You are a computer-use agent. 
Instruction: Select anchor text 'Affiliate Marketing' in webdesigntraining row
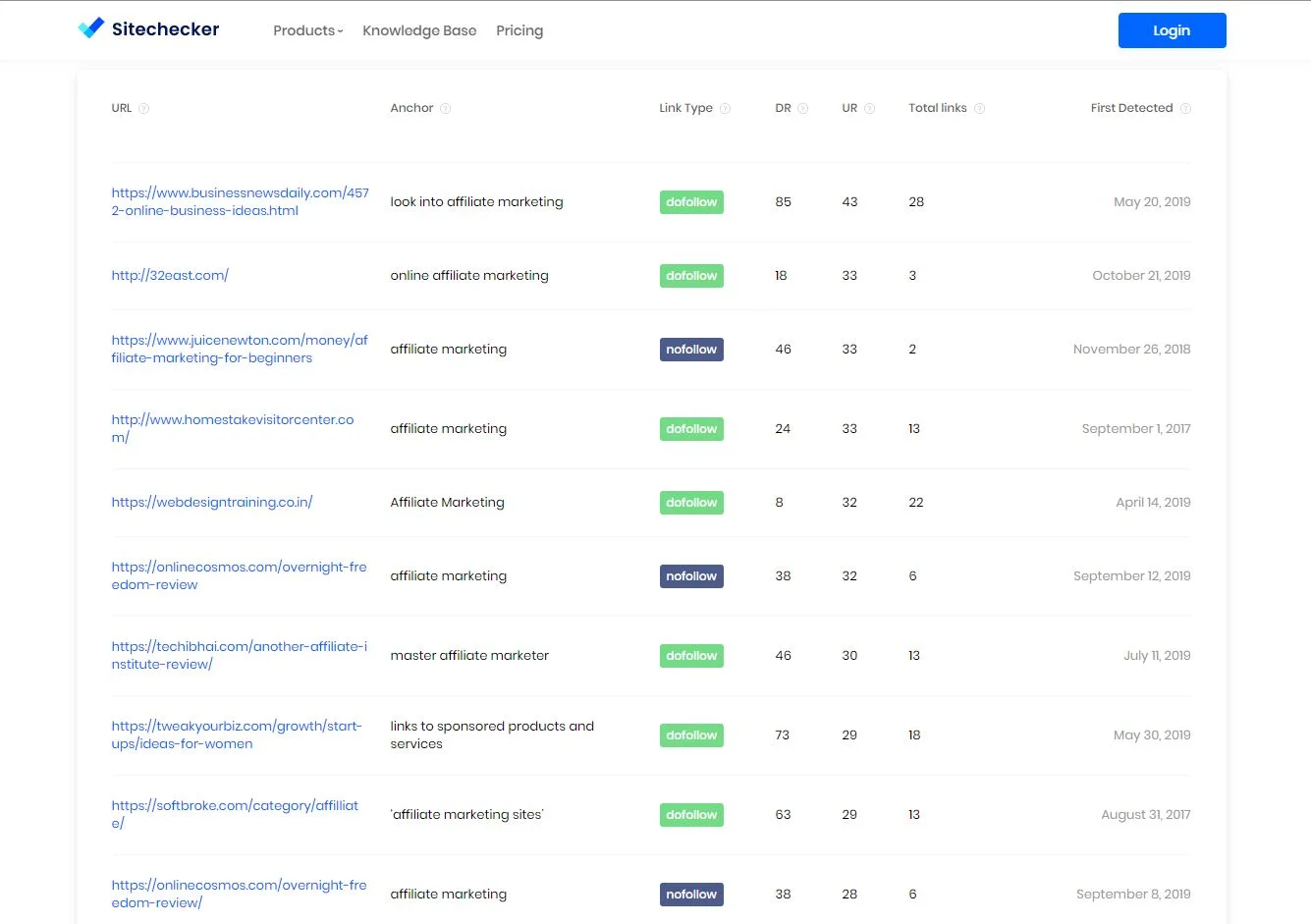pos(447,502)
